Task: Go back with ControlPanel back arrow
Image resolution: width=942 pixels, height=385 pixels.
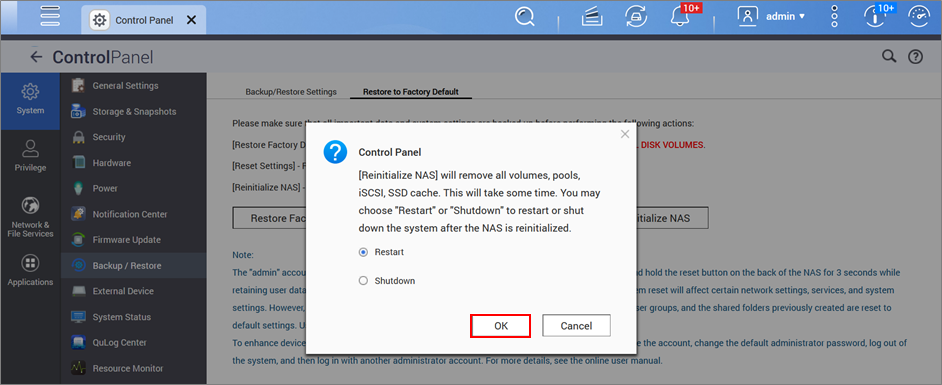Action: click(37, 57)
